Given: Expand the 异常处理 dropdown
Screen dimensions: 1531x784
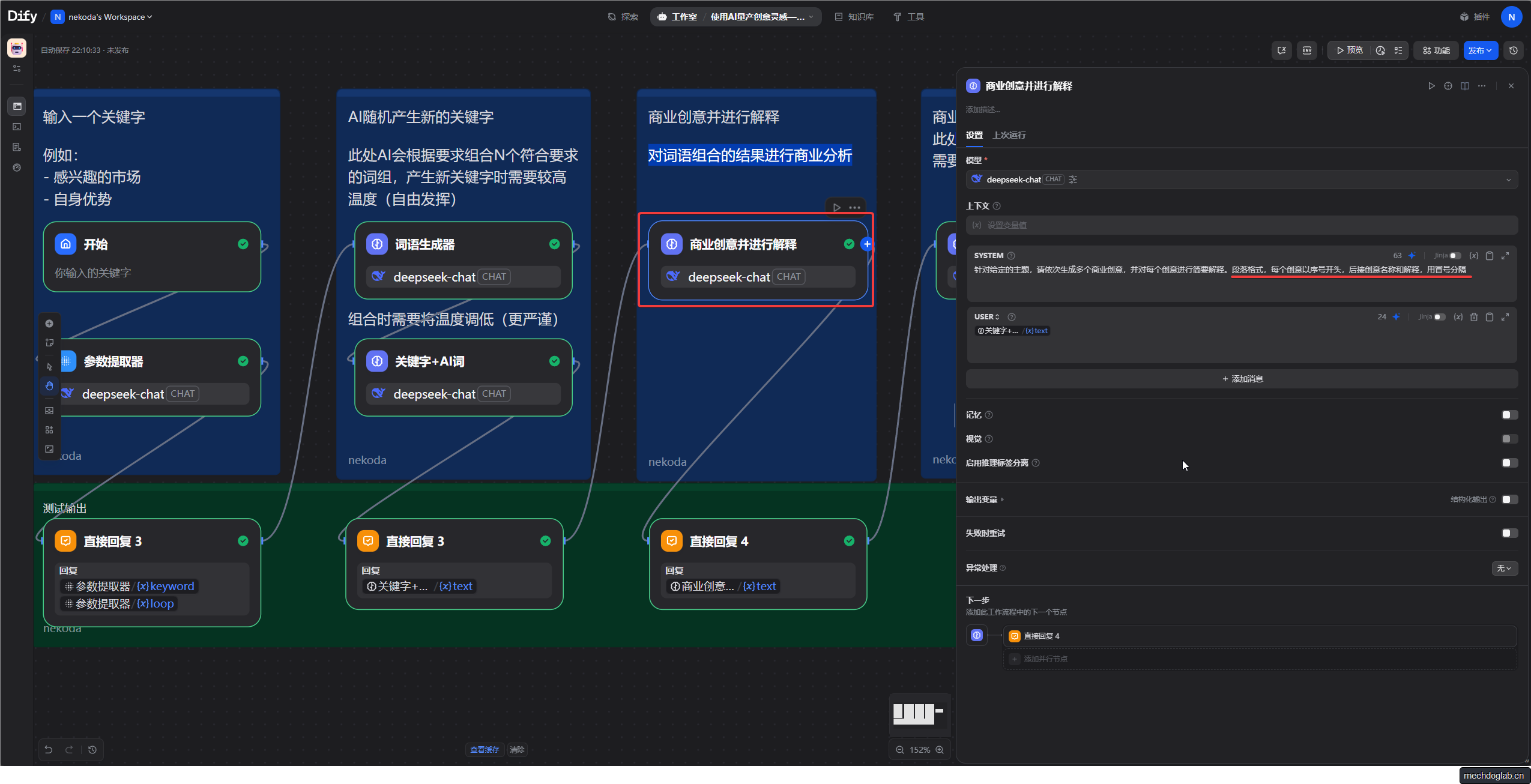Looking at the screenshot, I should [1504, 568].
